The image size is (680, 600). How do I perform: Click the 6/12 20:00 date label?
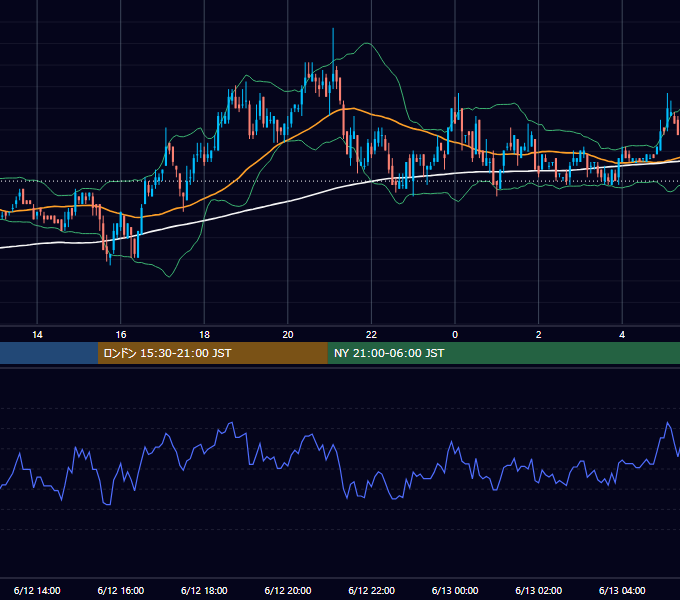point(288,590)
